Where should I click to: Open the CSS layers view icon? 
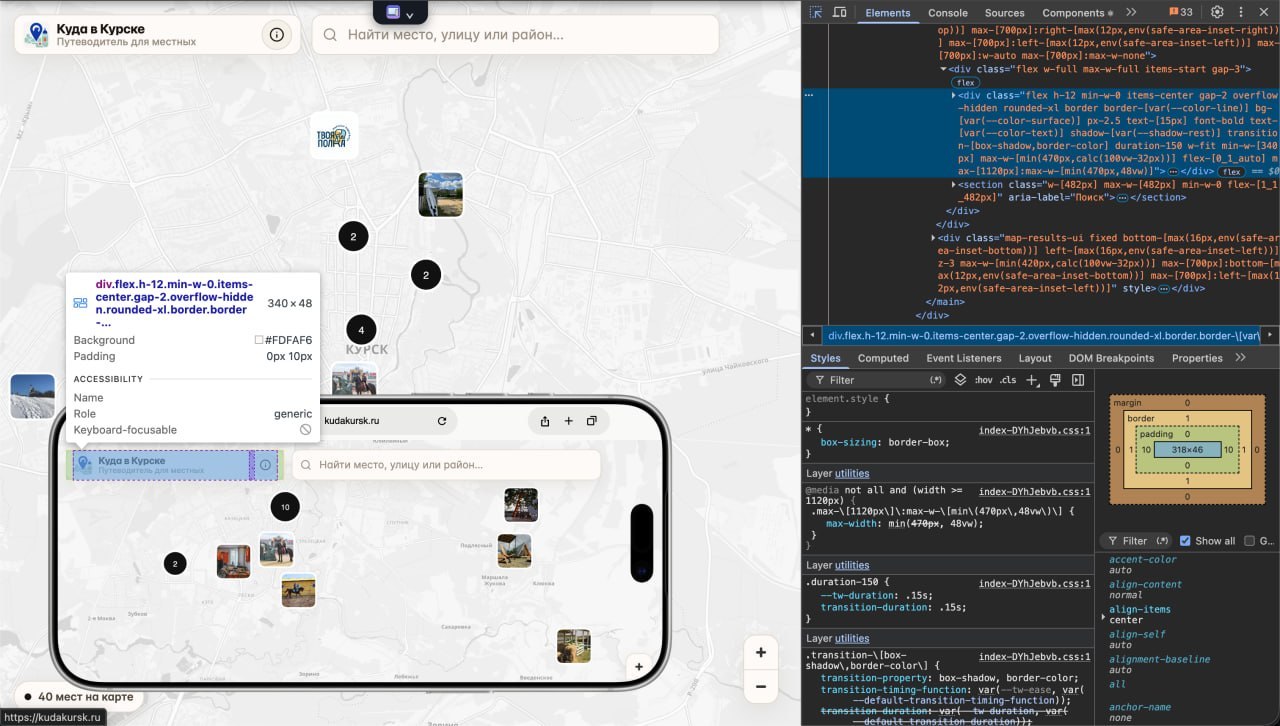(960, 380)
